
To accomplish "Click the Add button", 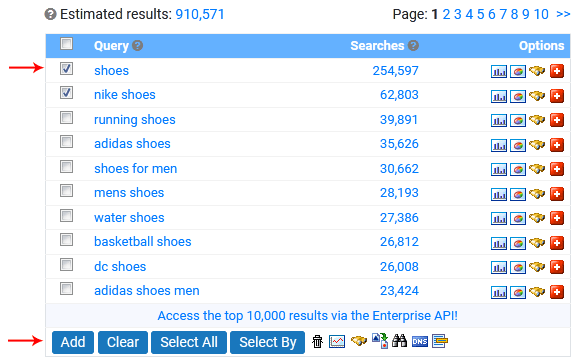I will (73, 342).
